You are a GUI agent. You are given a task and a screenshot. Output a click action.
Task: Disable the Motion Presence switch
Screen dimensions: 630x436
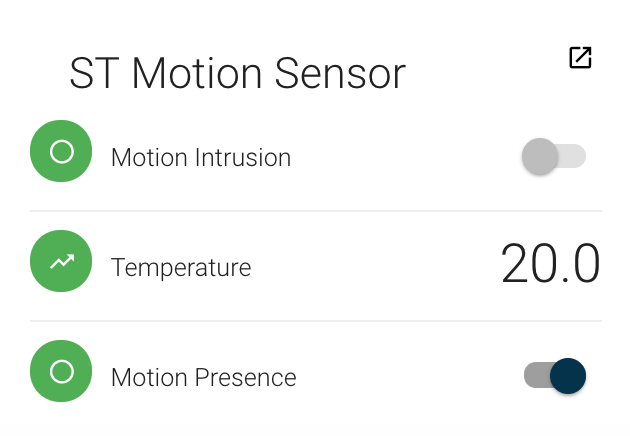point(555,376)
